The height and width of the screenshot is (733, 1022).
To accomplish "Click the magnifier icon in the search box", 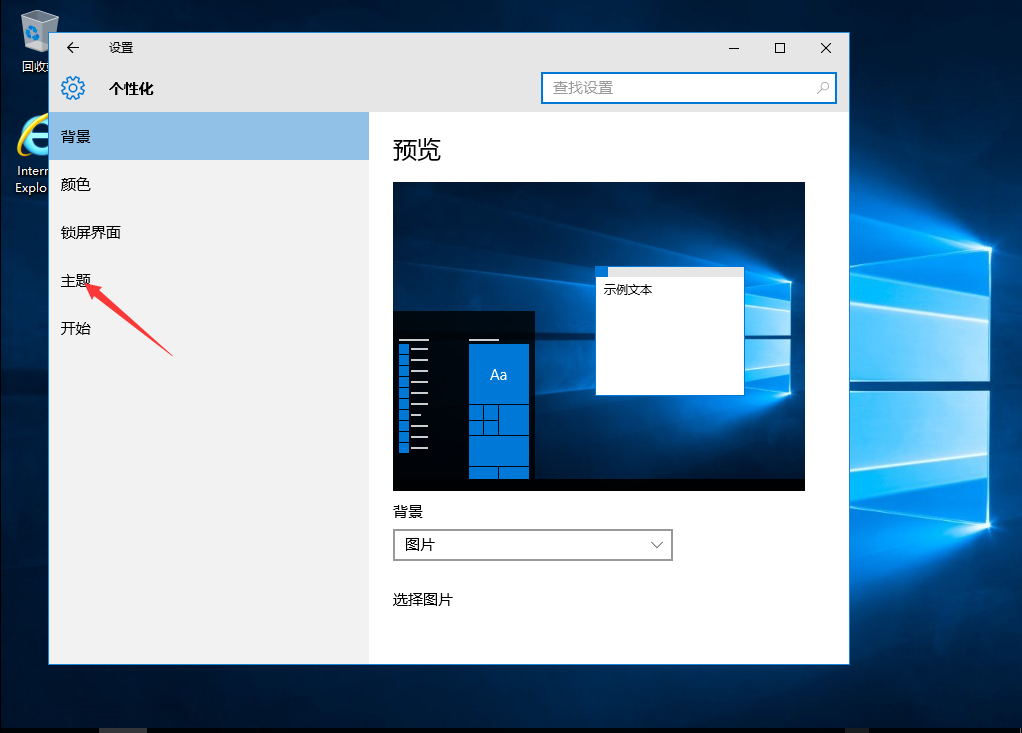I will [x=822, y=88].
